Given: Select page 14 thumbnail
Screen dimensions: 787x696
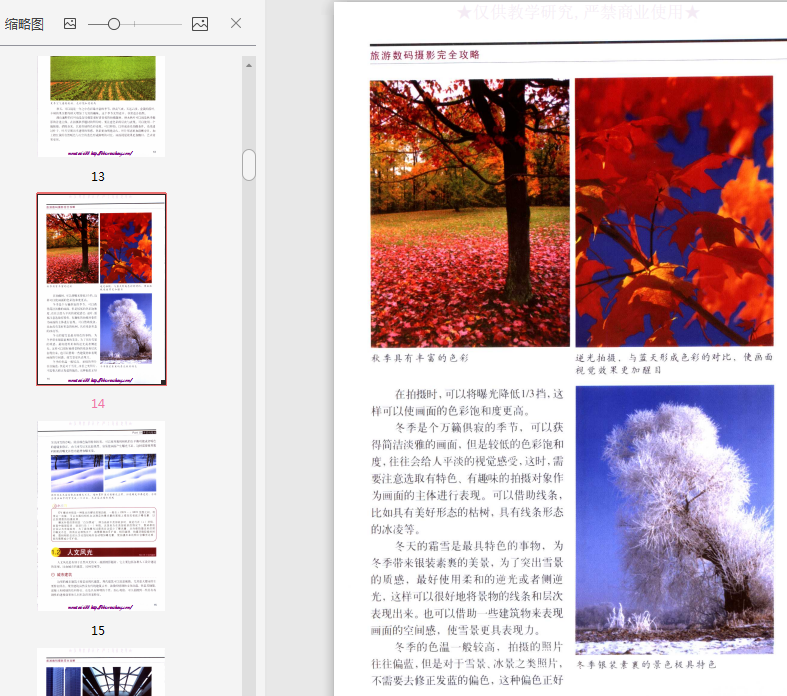Looking at the screenshot, I should click(x=101, y=289).
